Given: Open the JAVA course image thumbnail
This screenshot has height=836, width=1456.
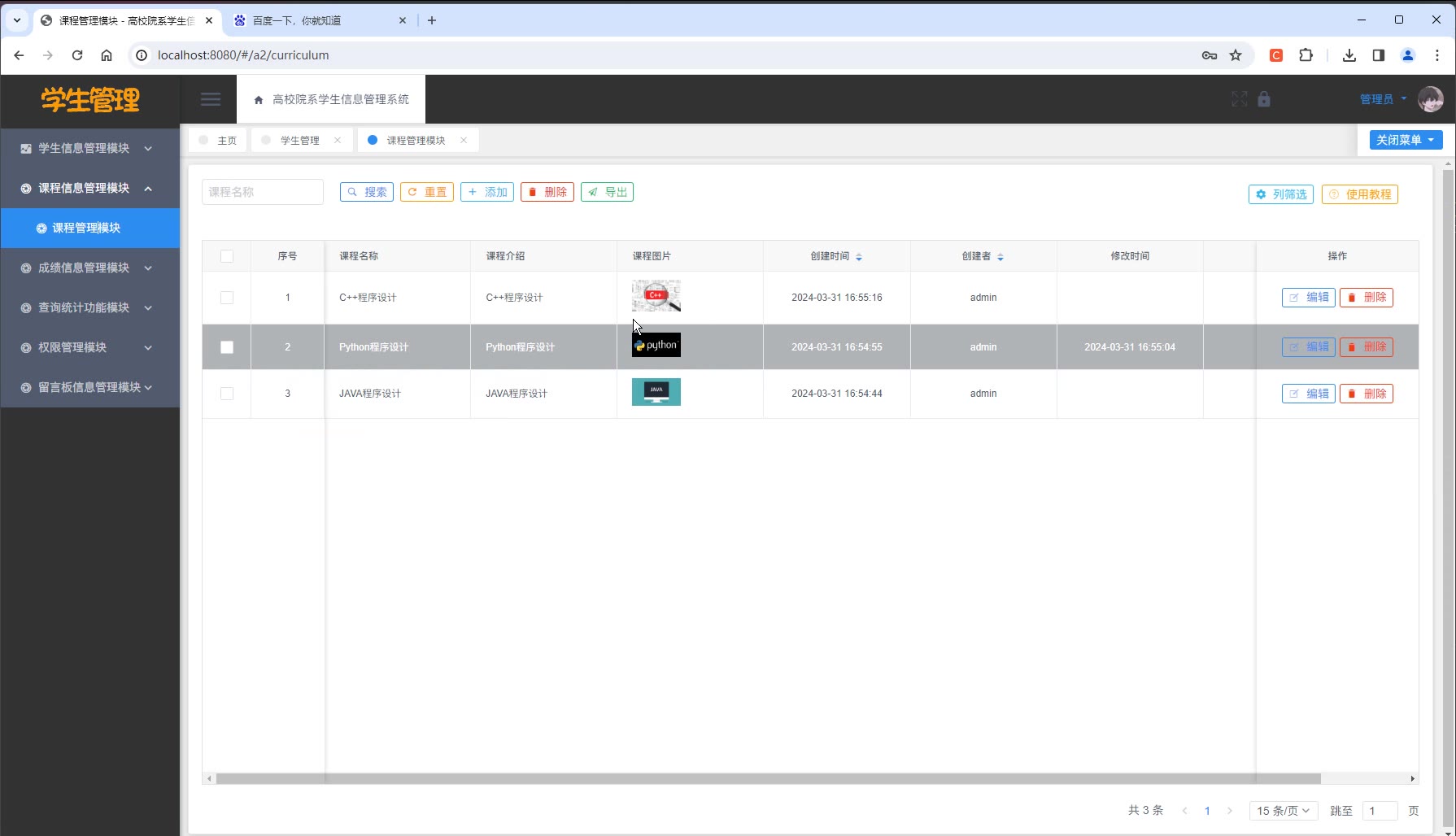Looking at the screenshot, I should pyautogui.click(x=656, y=392).
